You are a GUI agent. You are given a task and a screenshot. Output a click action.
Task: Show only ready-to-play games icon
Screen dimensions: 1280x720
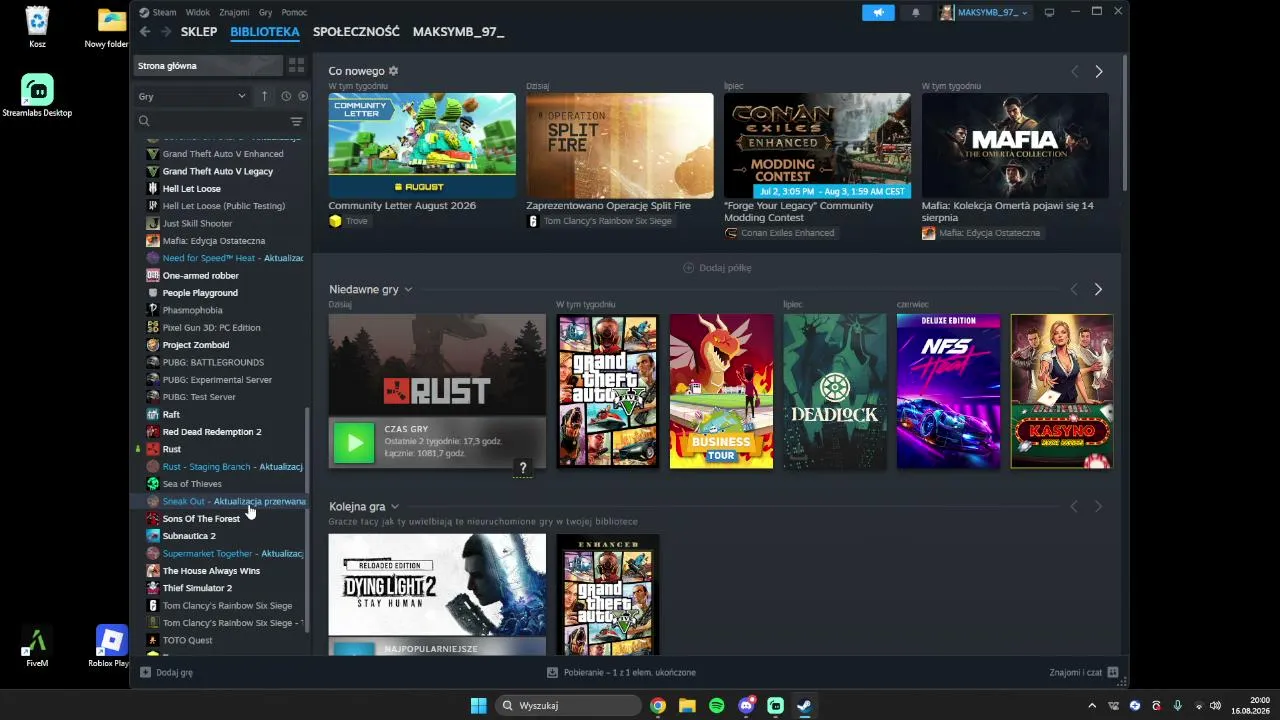click(x=302, y=96)
